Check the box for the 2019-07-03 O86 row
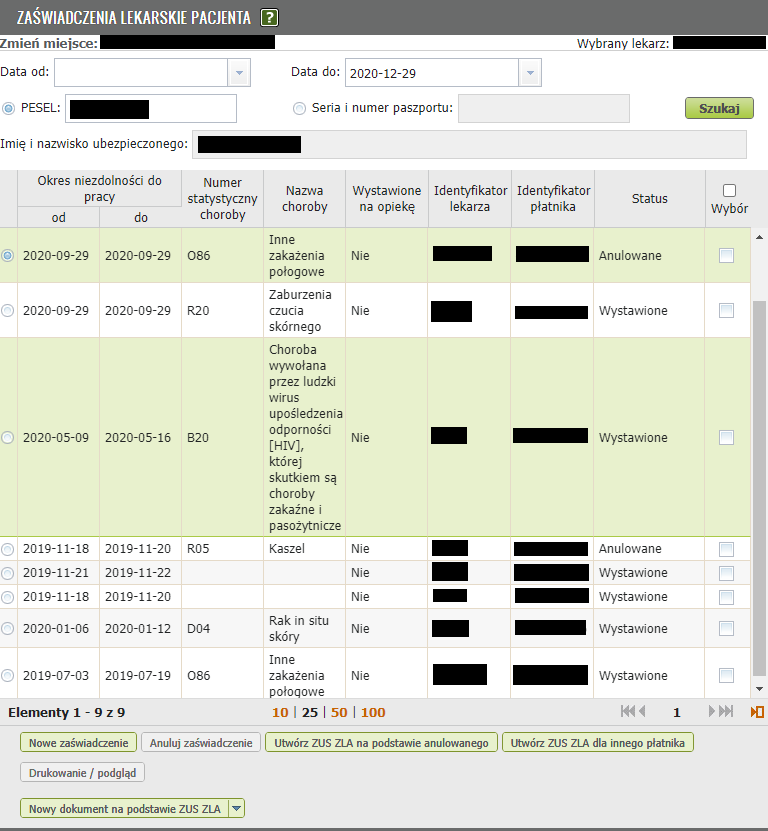 click(x=726, y=676)
